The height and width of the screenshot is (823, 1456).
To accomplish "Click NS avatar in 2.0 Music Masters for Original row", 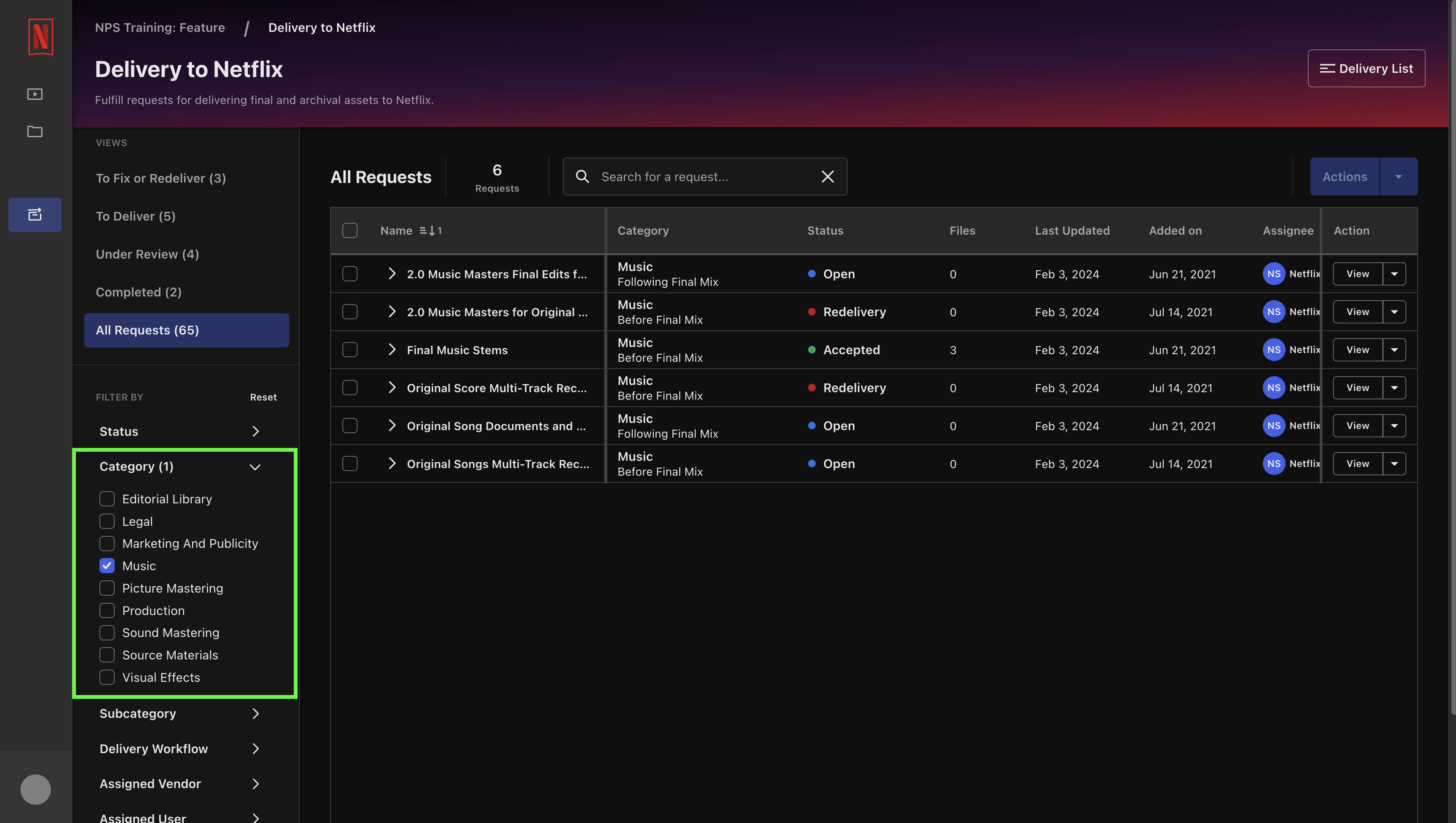I will (1273, 312).
